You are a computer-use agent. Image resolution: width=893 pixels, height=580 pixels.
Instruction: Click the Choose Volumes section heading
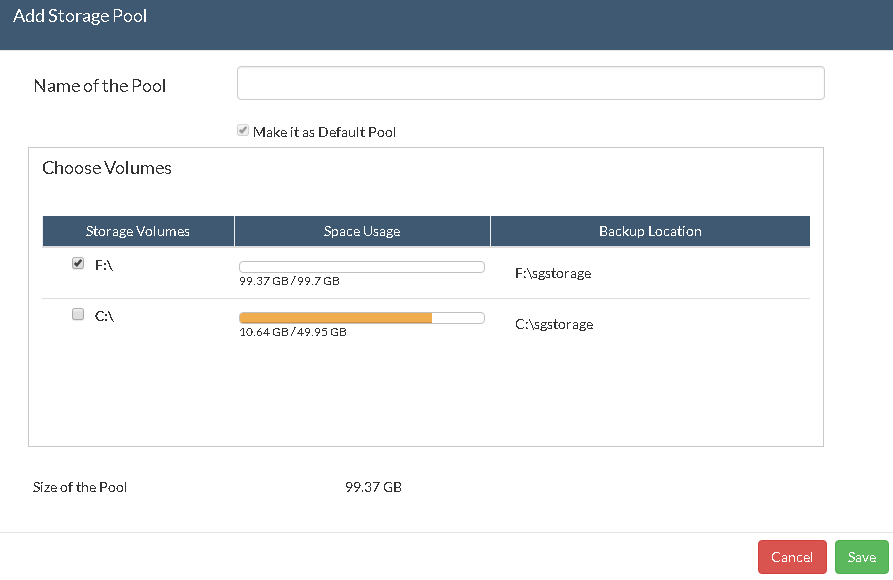click(106, 168)
